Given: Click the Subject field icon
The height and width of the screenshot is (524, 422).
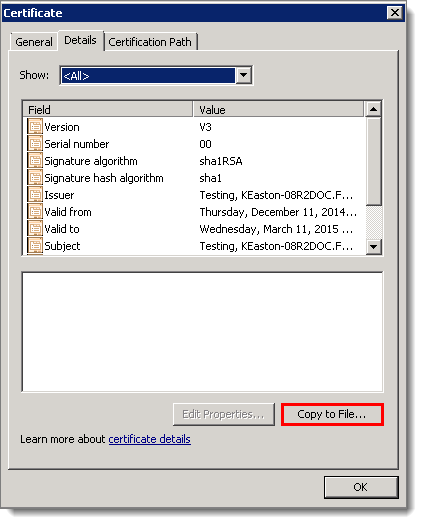Looking at the screenshot, I should tap(35, 246).
